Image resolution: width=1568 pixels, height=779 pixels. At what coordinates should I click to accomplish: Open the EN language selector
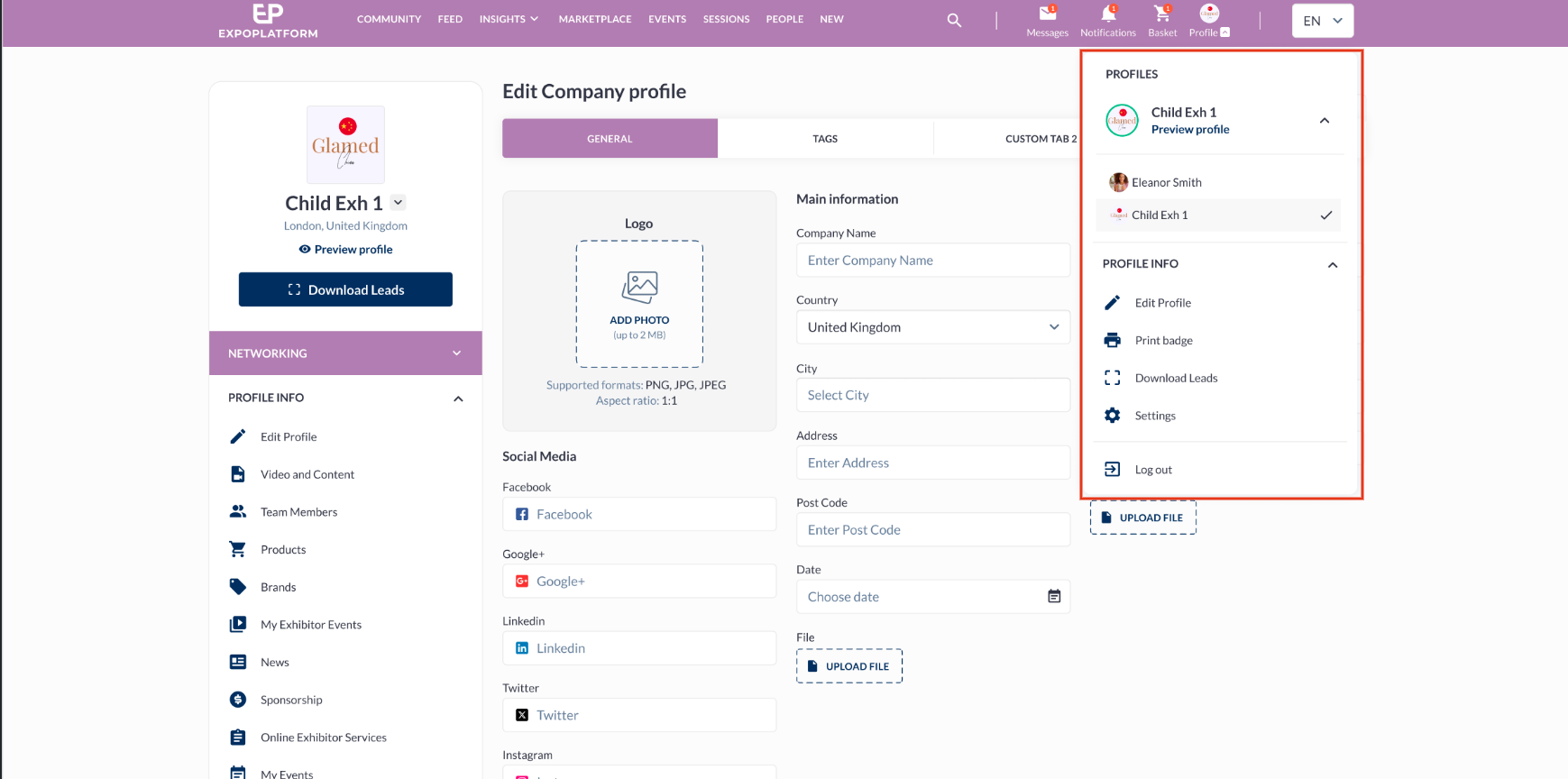[x=1323, y=21]
